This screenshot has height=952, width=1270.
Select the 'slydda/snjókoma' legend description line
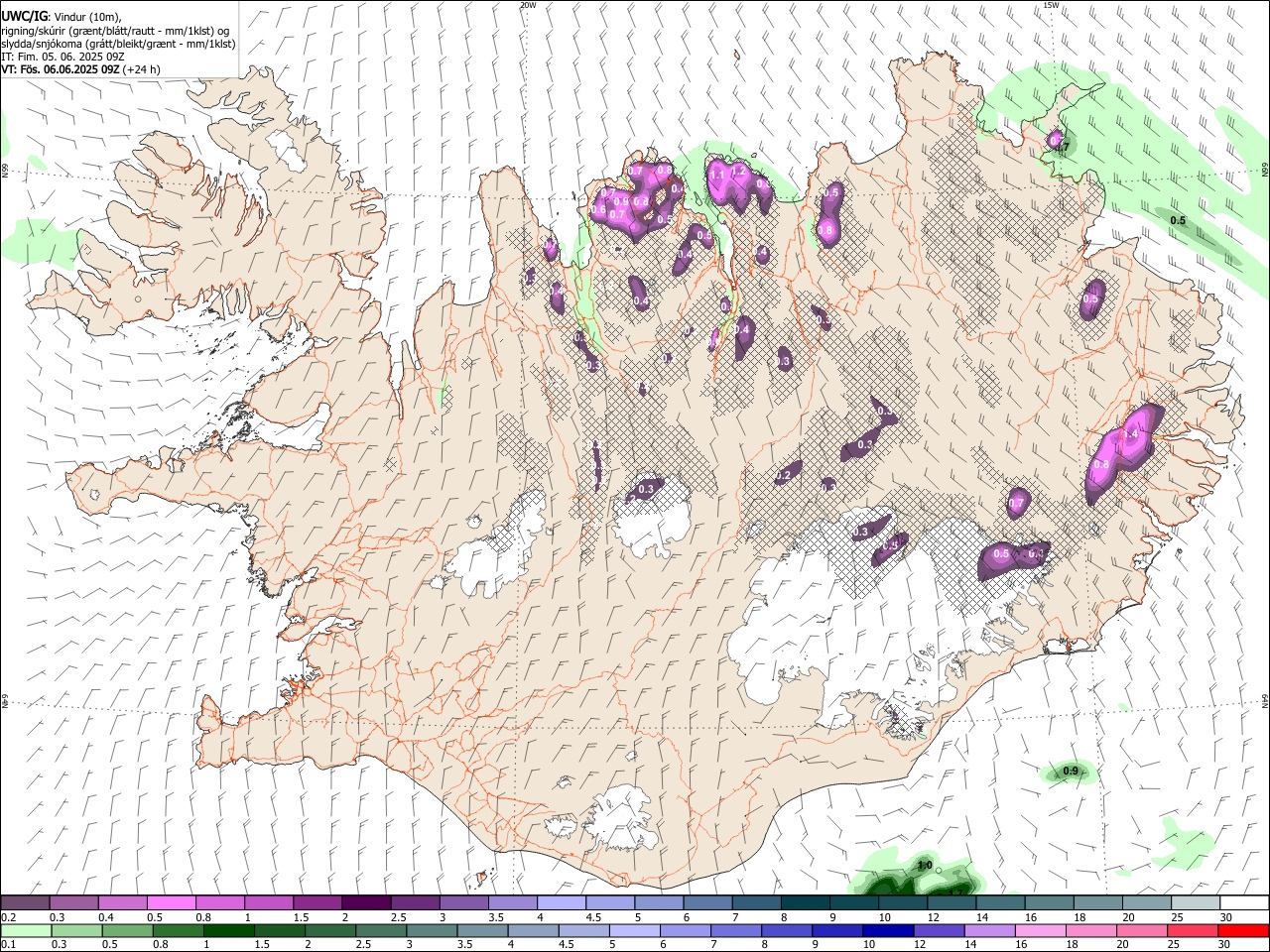click(x=118, y=44)
